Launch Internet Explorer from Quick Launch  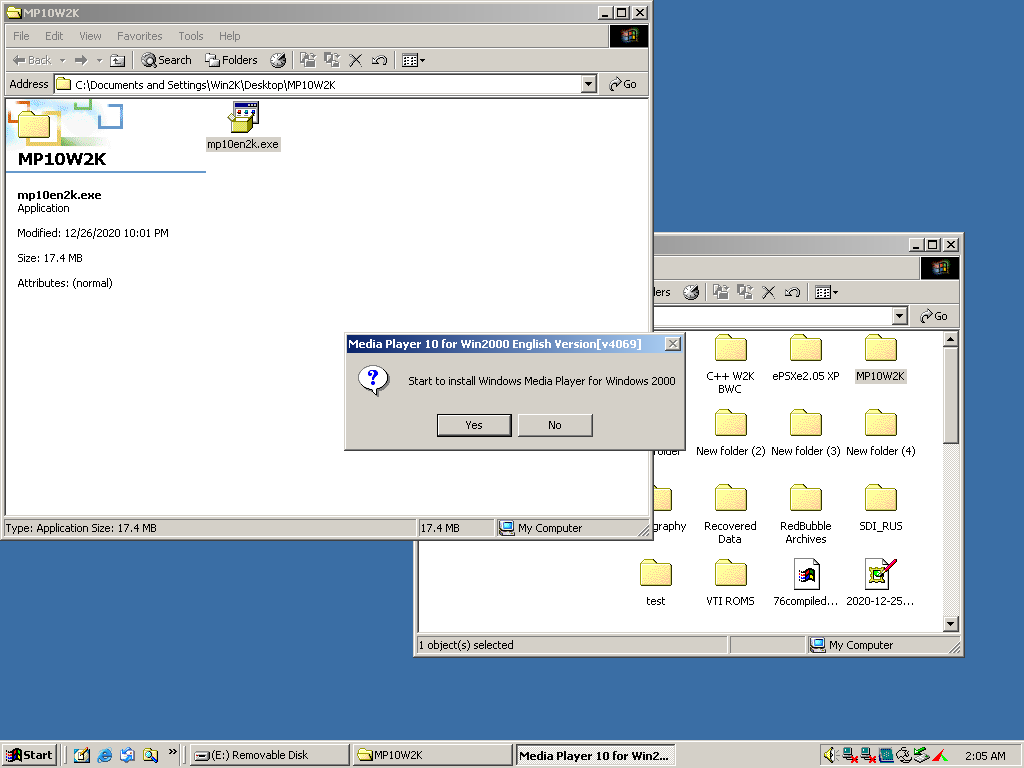pyautogui.click(x=104, y=754)
